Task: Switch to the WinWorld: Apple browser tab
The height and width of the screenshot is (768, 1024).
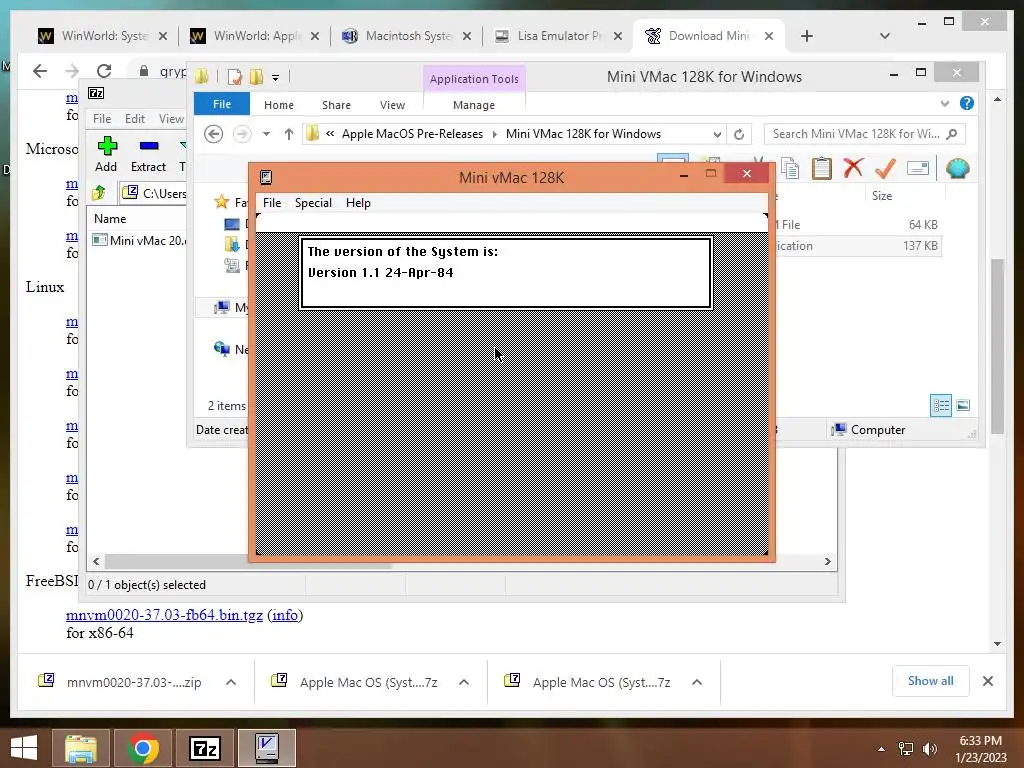Action: (x=253, y=36)
